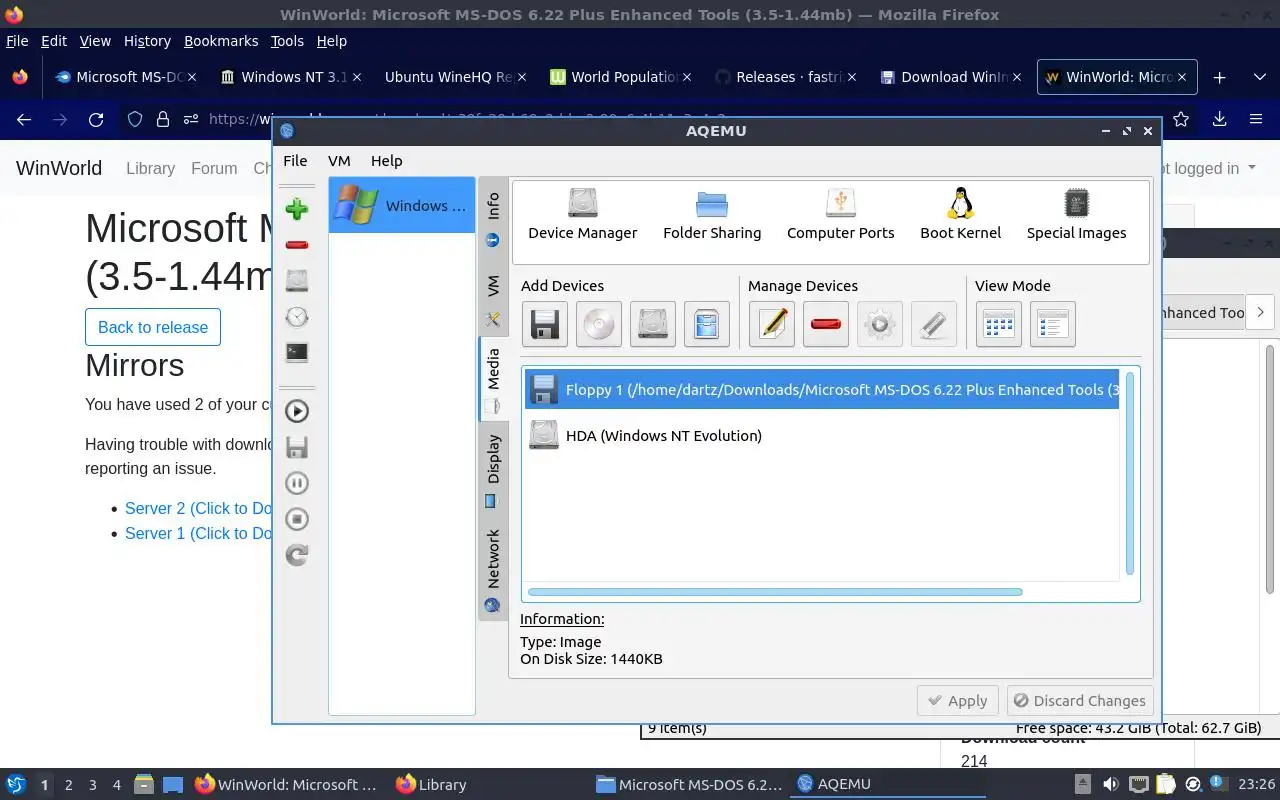Click Firefox reload page button
Screen dimensions: 1280x800
coord(96,119)
